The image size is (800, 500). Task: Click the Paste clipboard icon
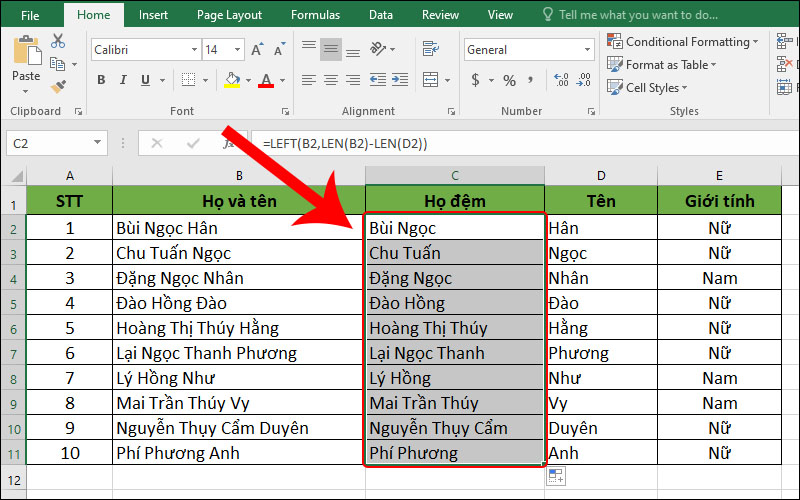(27, 51)
